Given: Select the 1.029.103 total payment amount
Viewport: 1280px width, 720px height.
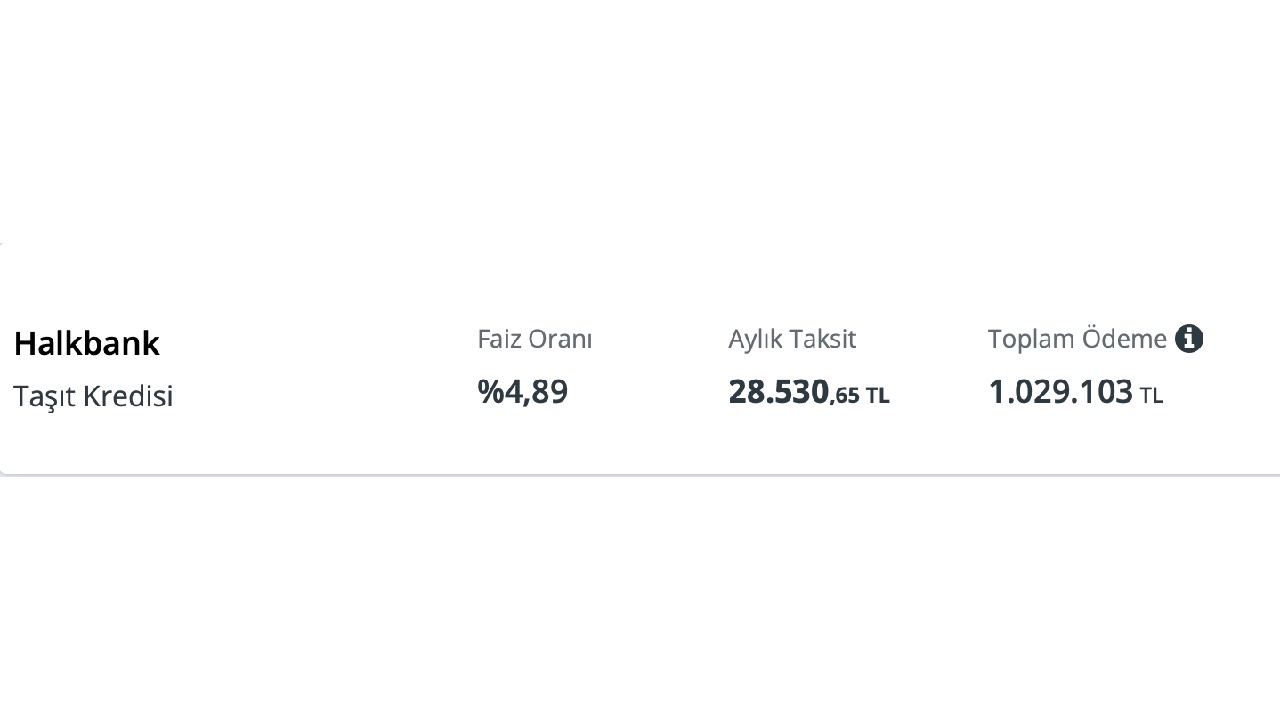Looking at the screenshot, I should click(1060, 392).
